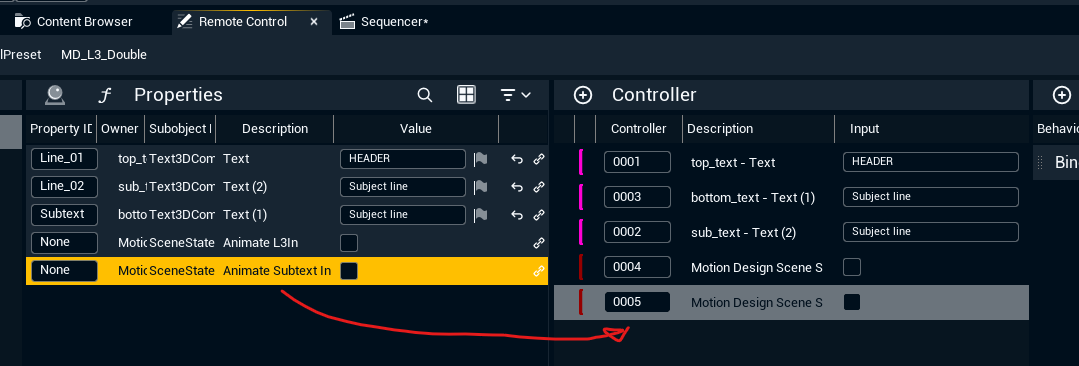This screenshot has height=366, width=1079.
Task: Sort by the Owner column header
Action: (x=120, y=129)
